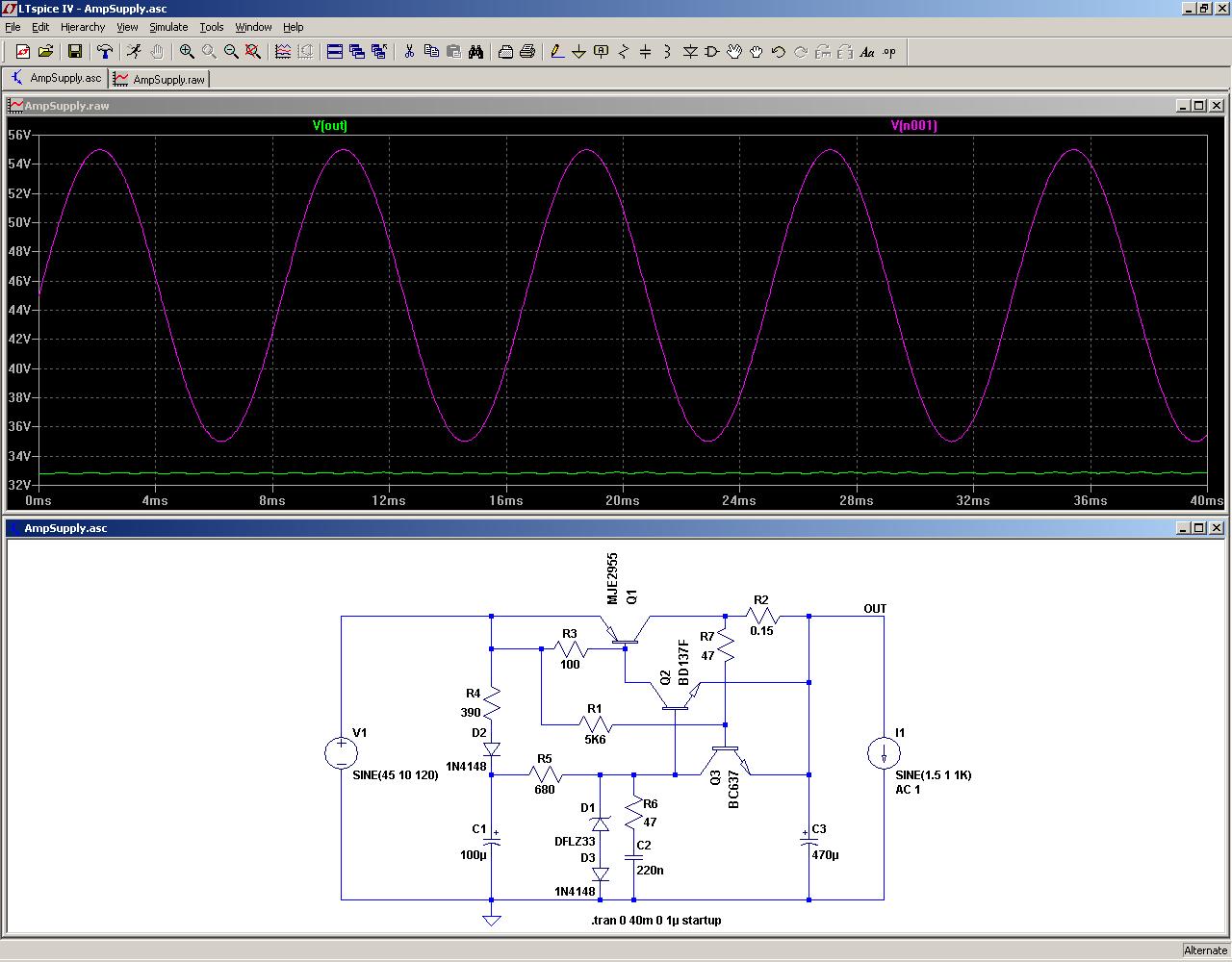Select the Label Net tool
The image size is (1232, 962).
point(602,52)
